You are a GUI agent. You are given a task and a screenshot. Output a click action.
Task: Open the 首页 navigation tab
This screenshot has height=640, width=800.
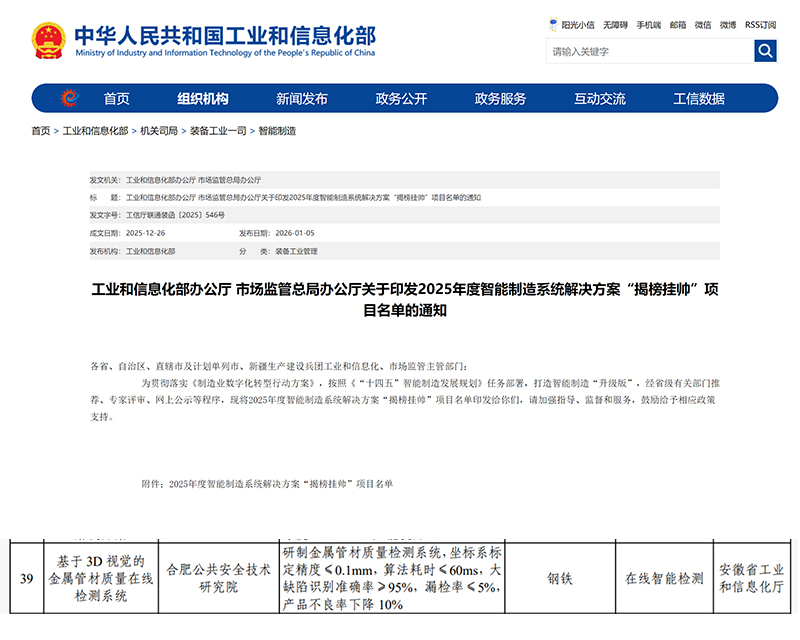point(116,99)
